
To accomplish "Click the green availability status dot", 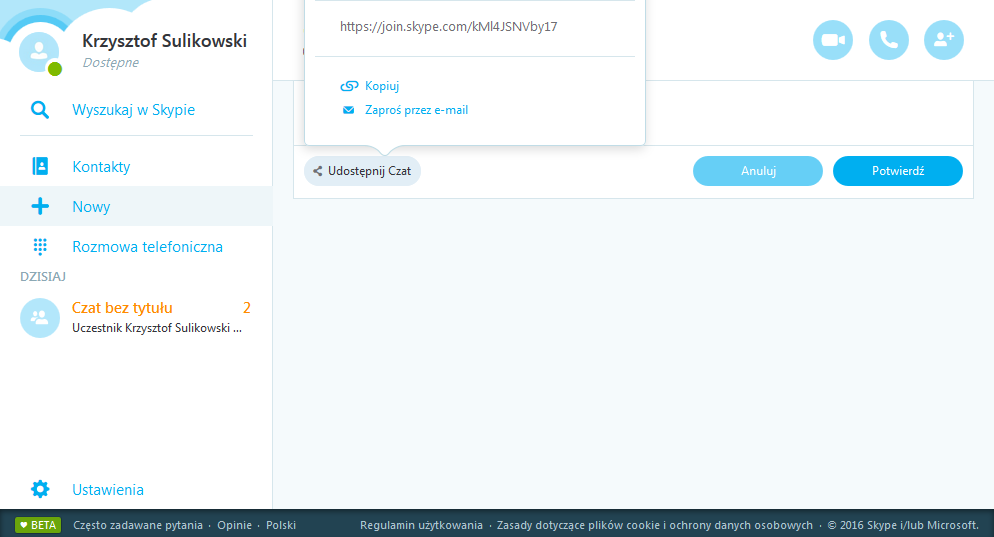I will (x=55, y=68).
